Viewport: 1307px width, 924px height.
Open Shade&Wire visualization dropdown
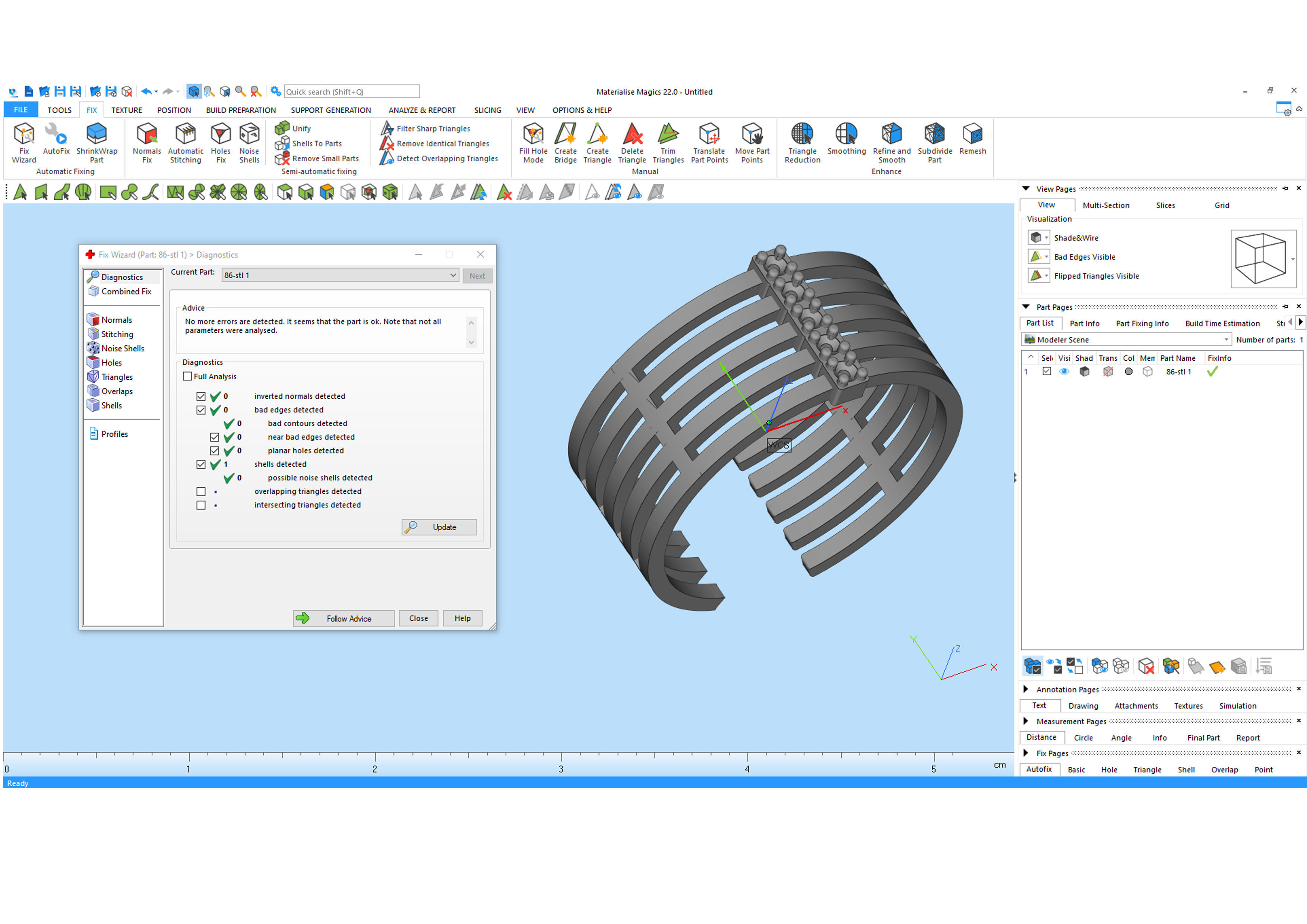[1046, 237]
